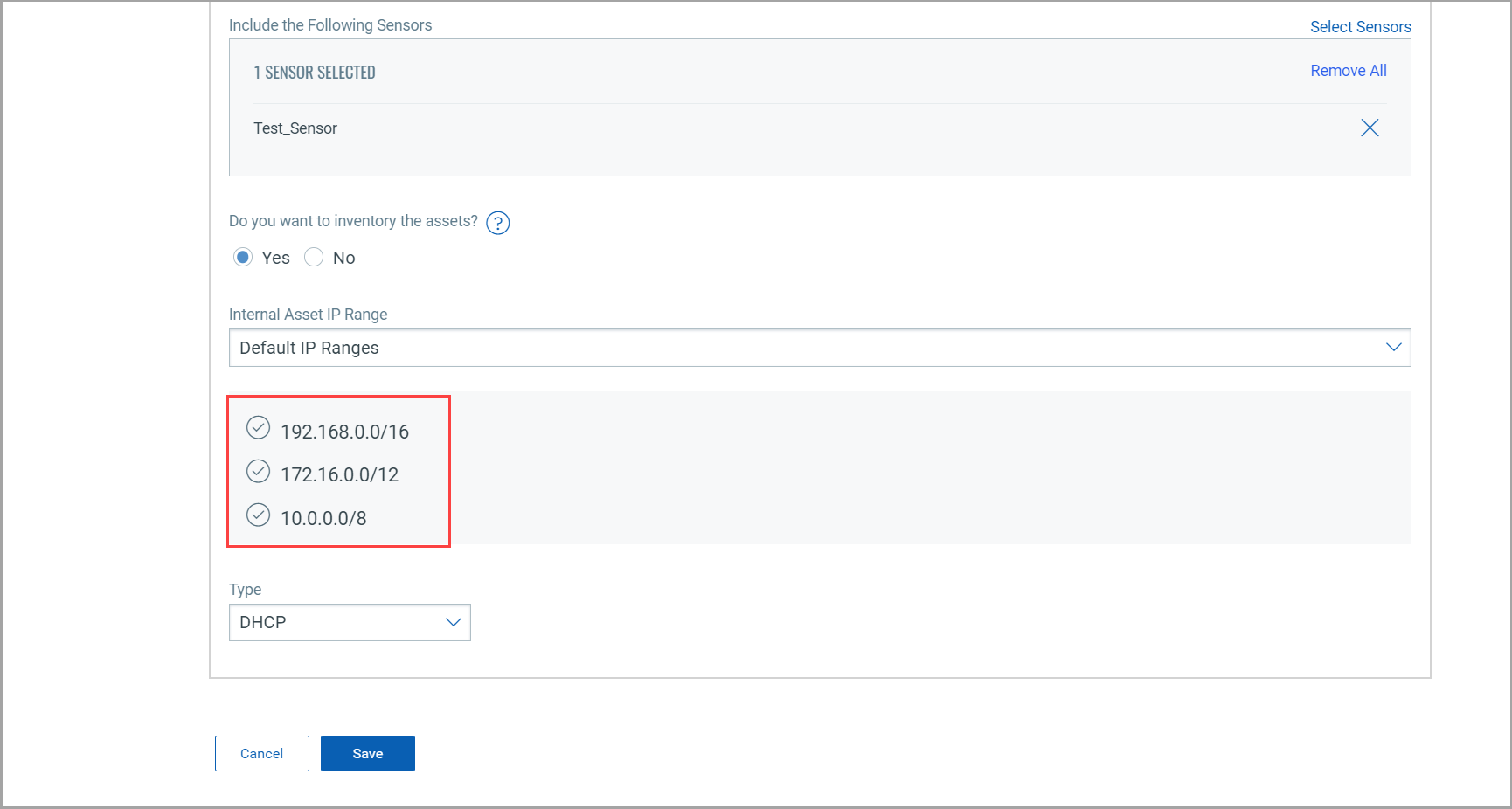The height and width of the screenshot is (809, 1512).
Task: Select No for inventorying the assets
Action: (314, 257)
